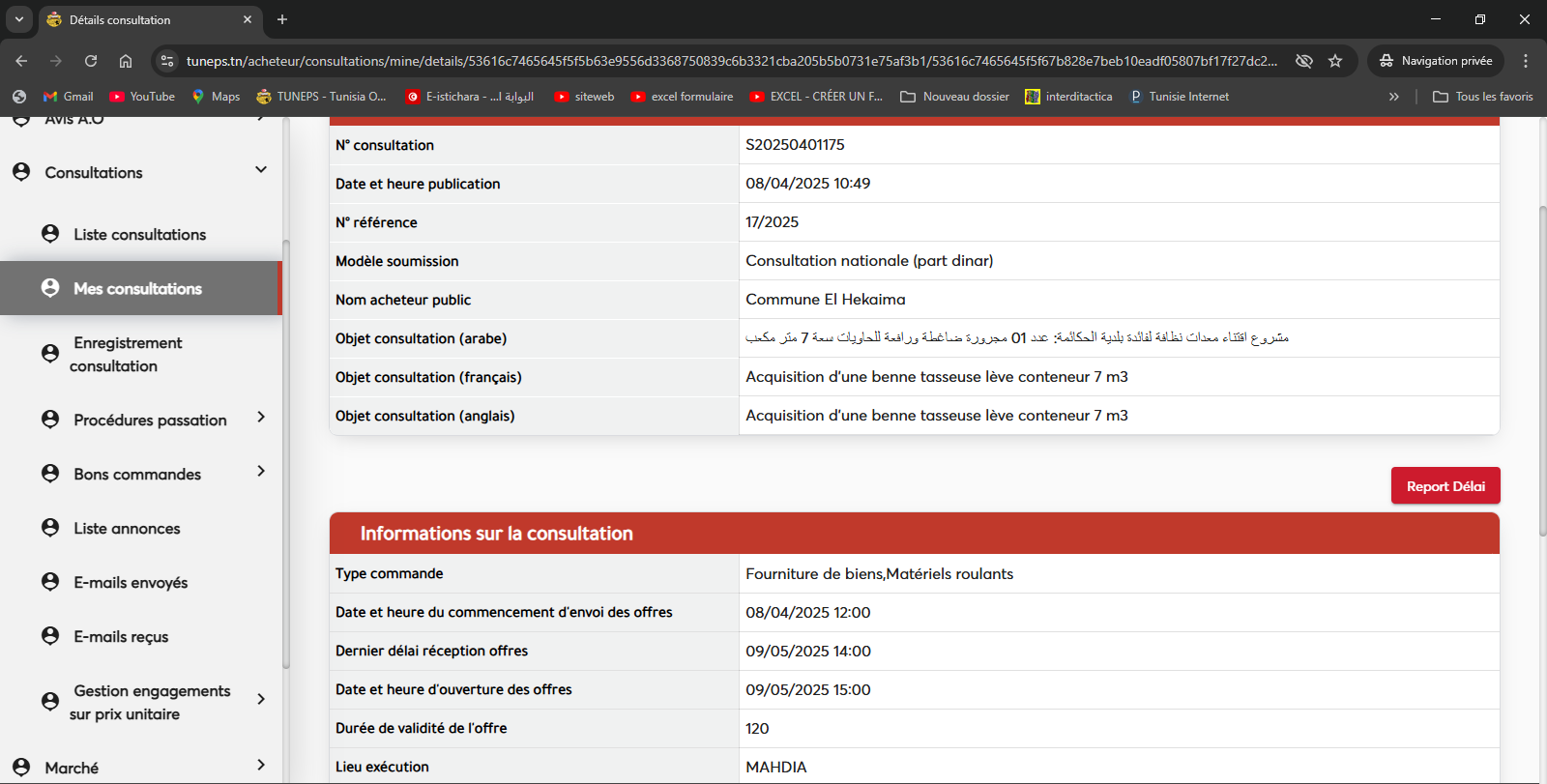Screen dimensions: 1547x784
Task: Bookmark this page with the star icon
Action: (1335, 61)
